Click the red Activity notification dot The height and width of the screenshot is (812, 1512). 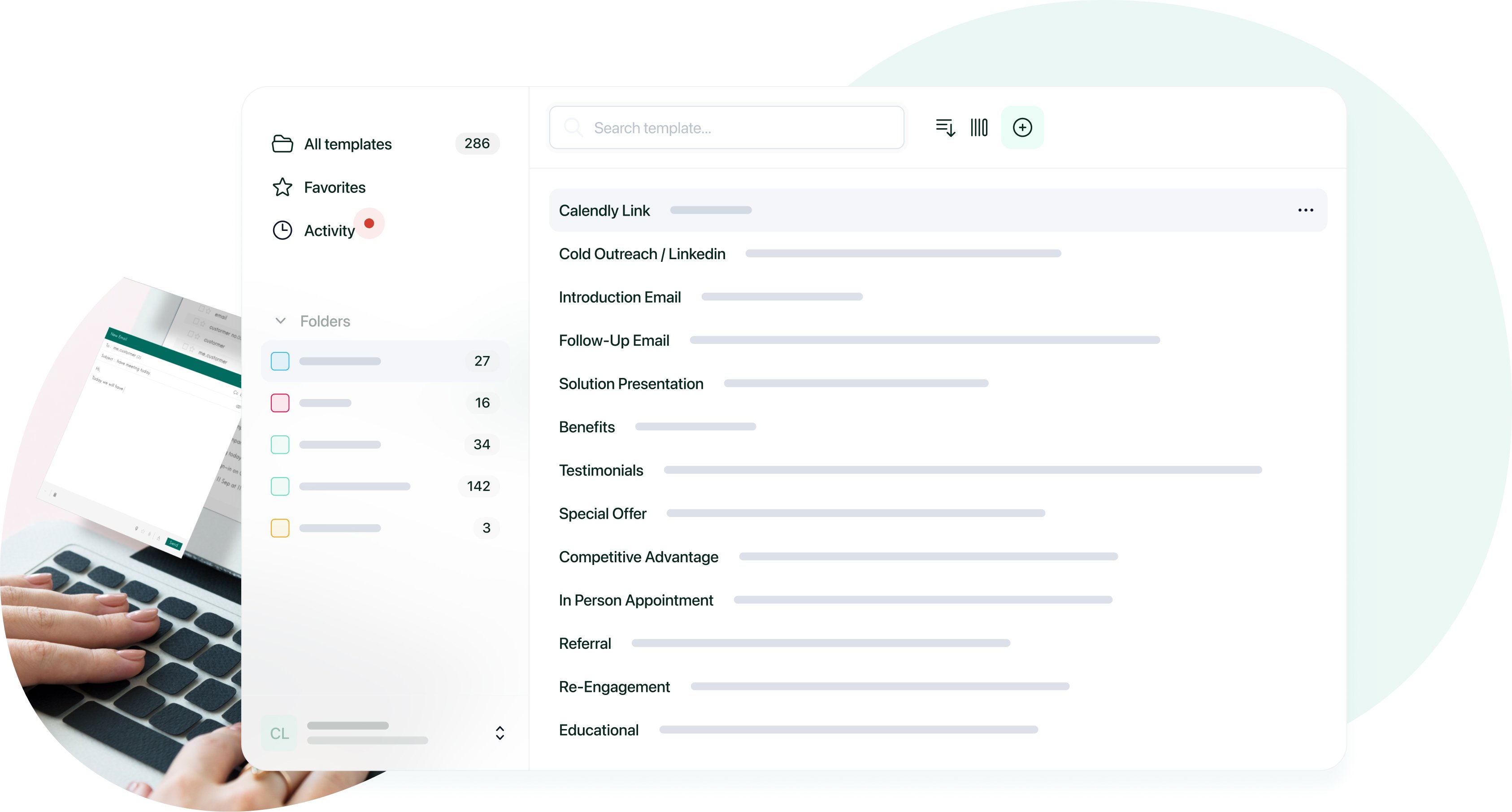point(369,223)
